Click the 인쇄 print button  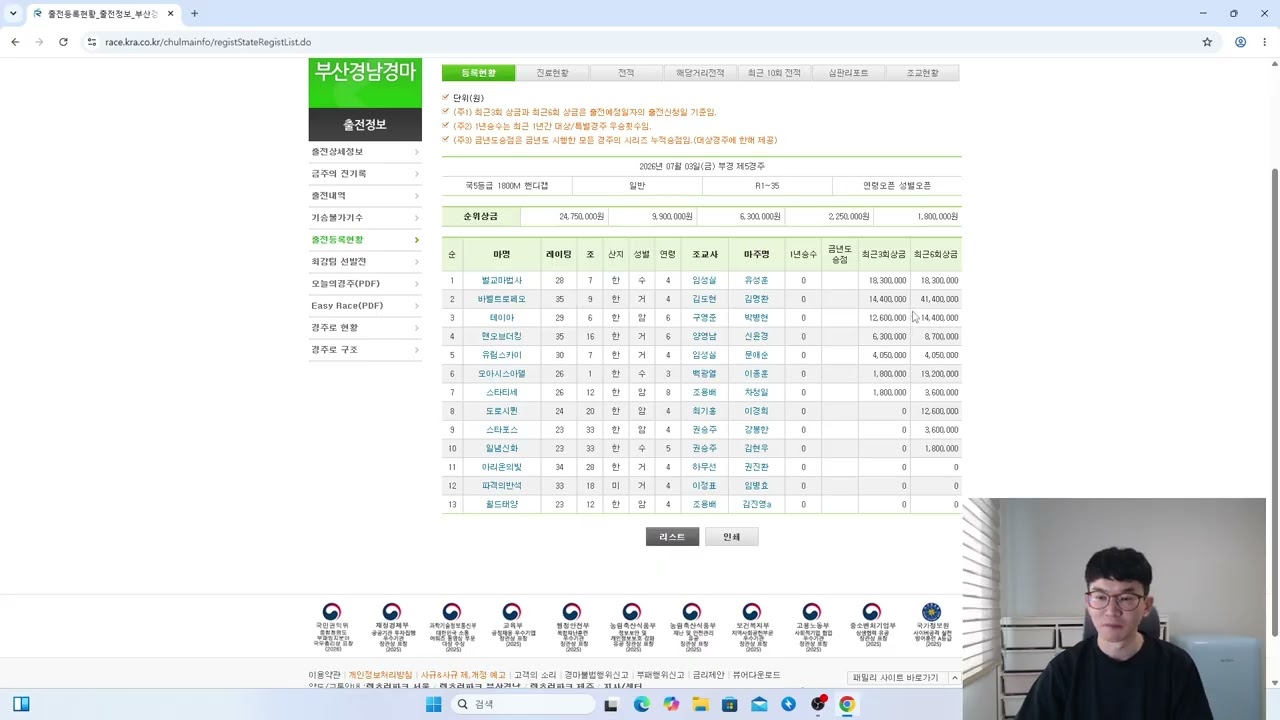point(731,537)
